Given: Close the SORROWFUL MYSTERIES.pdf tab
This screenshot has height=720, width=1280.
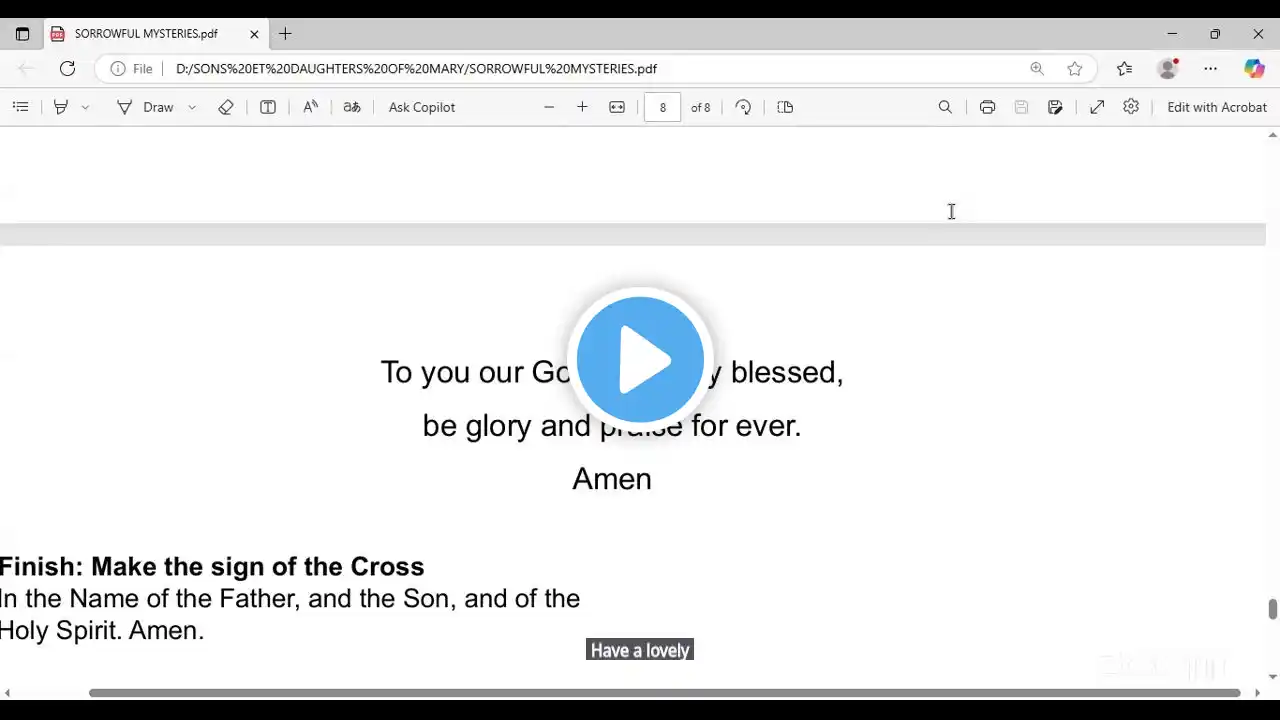Looking at the screenshot, I should (x=254, y=34).
